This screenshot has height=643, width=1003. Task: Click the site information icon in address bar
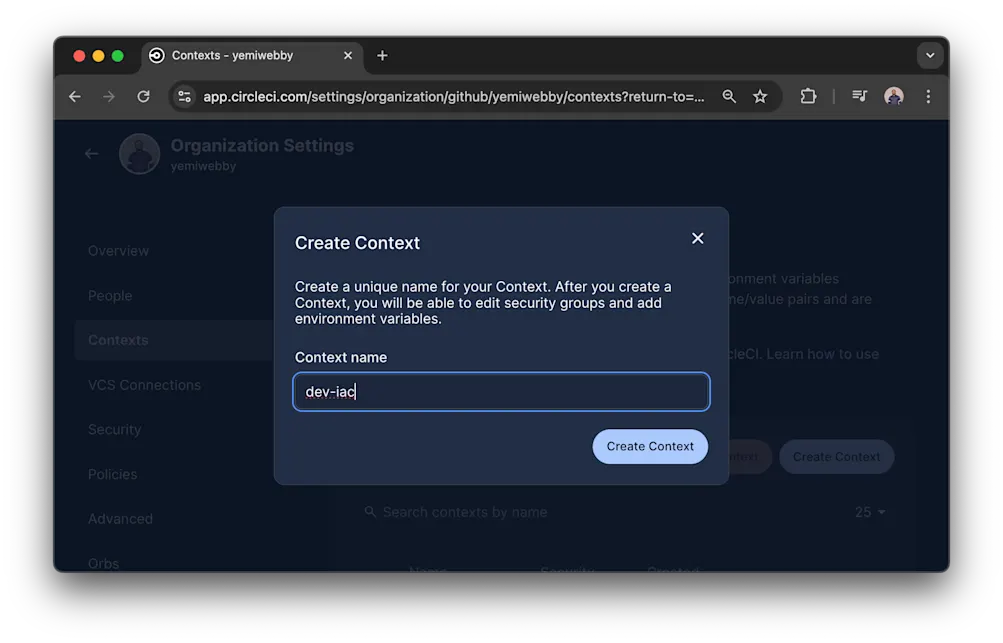click(x=184, y=96)
